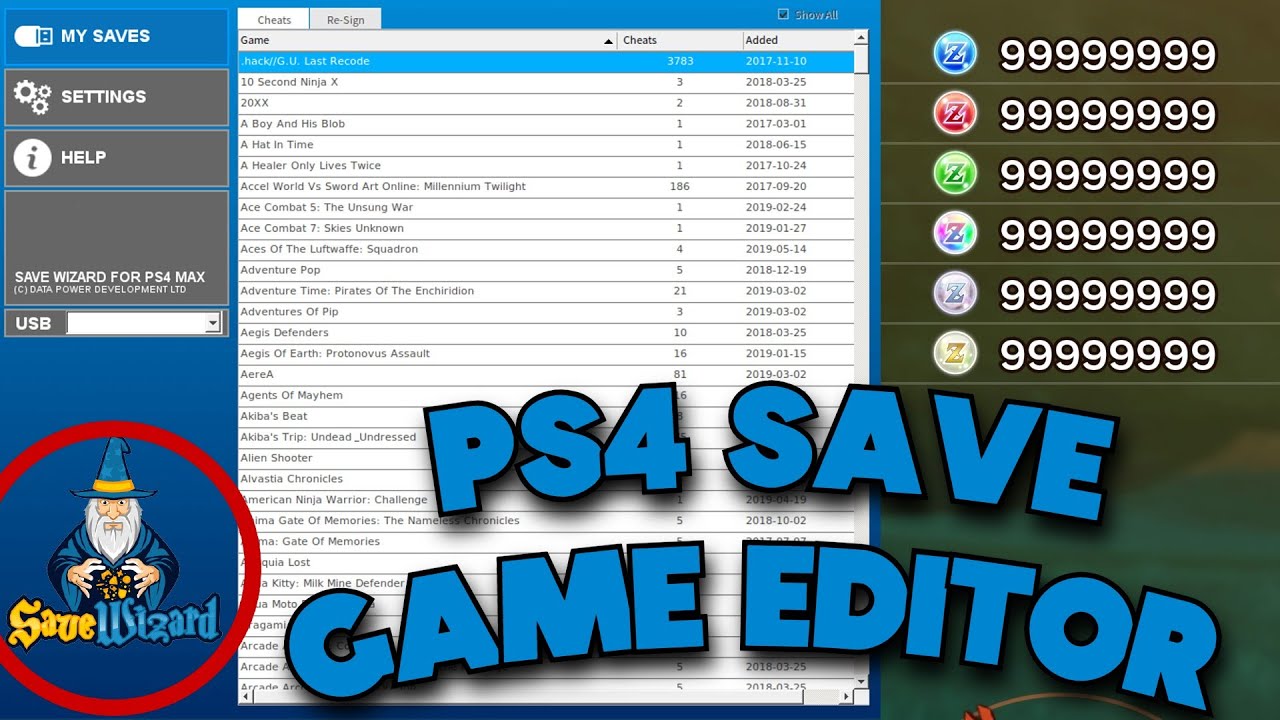Select 10 Second Ninja X
Viewport: 1280px width, 720px height.
click(x=546, y=82)
